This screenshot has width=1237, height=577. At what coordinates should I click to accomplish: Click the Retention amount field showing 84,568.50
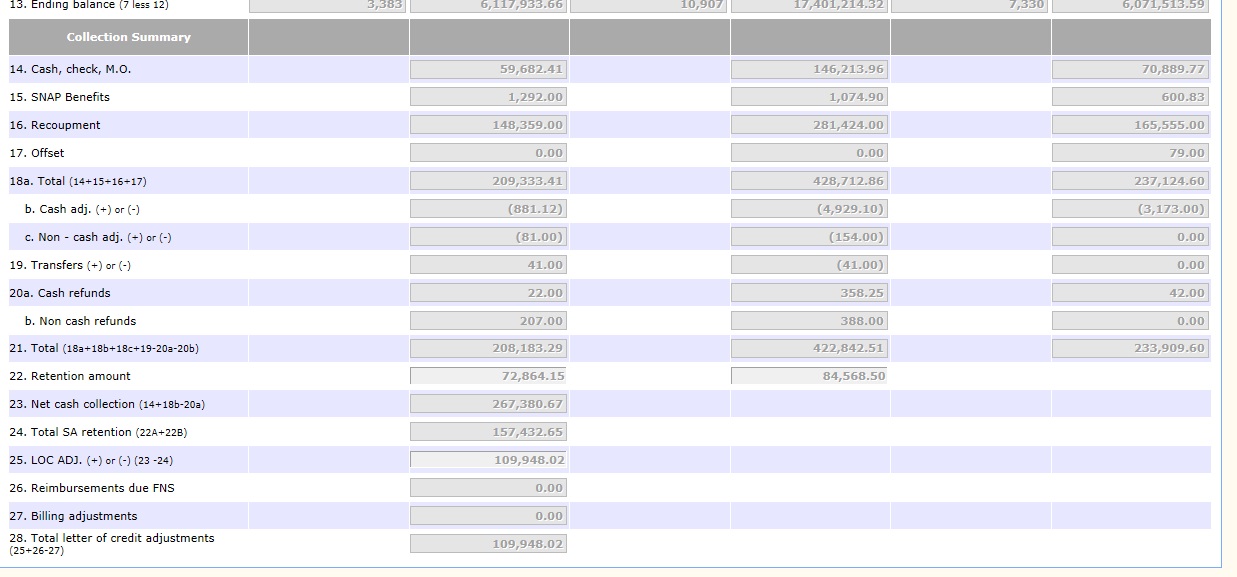809,376
